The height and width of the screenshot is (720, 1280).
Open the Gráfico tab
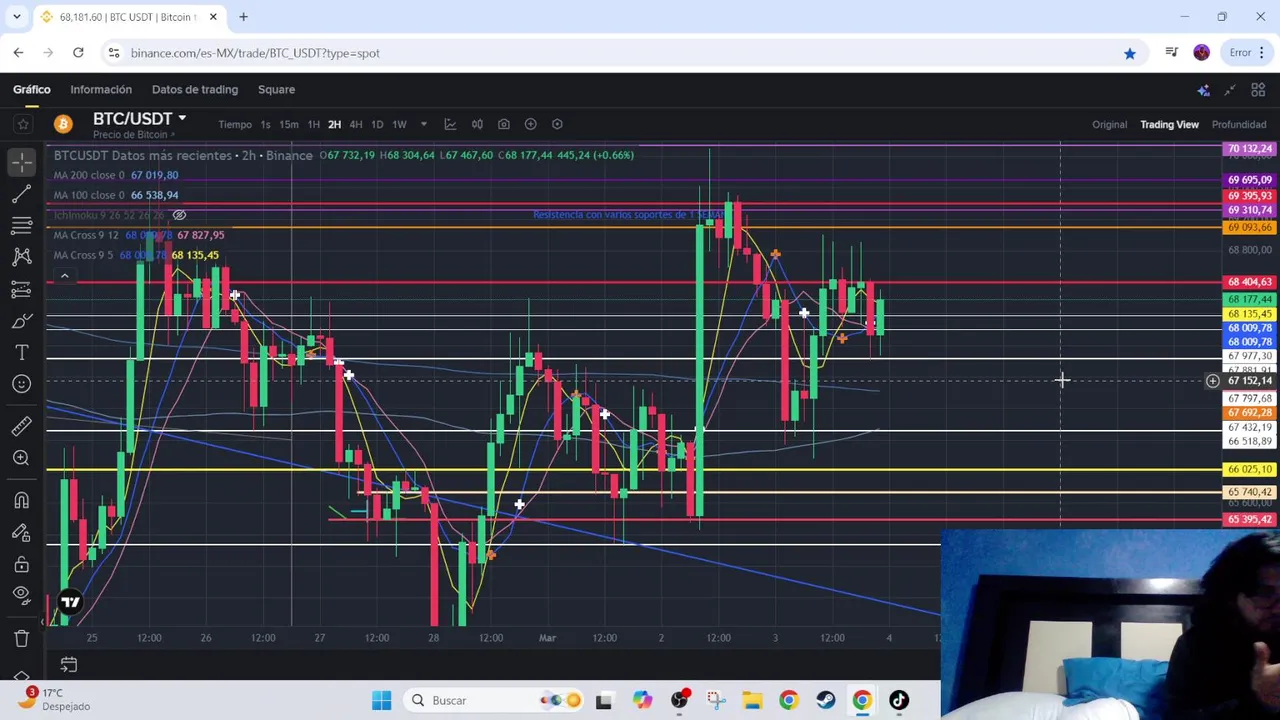pos(32,89)
